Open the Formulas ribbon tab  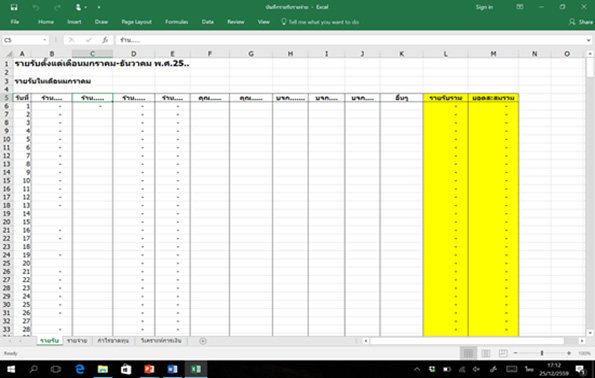coord(176,22)
